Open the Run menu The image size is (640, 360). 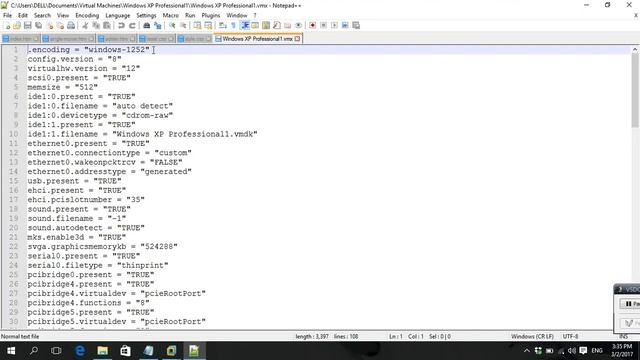(190, 15)
